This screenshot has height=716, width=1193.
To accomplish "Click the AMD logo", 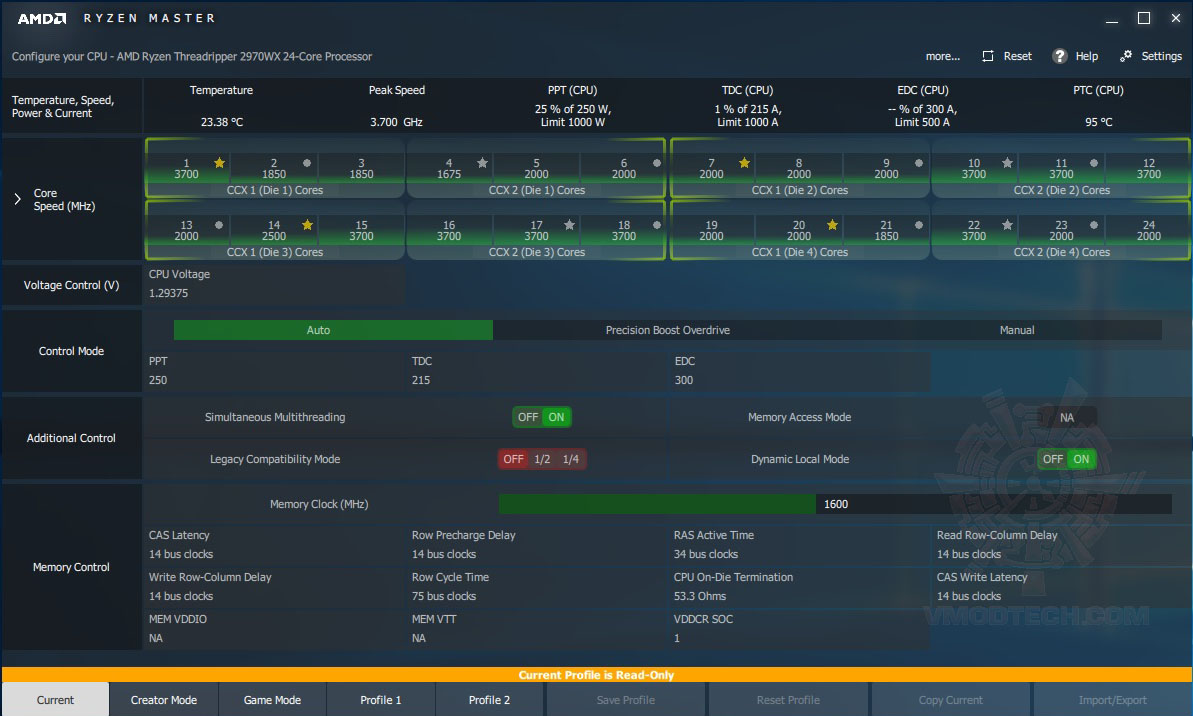I will point(42,18).
